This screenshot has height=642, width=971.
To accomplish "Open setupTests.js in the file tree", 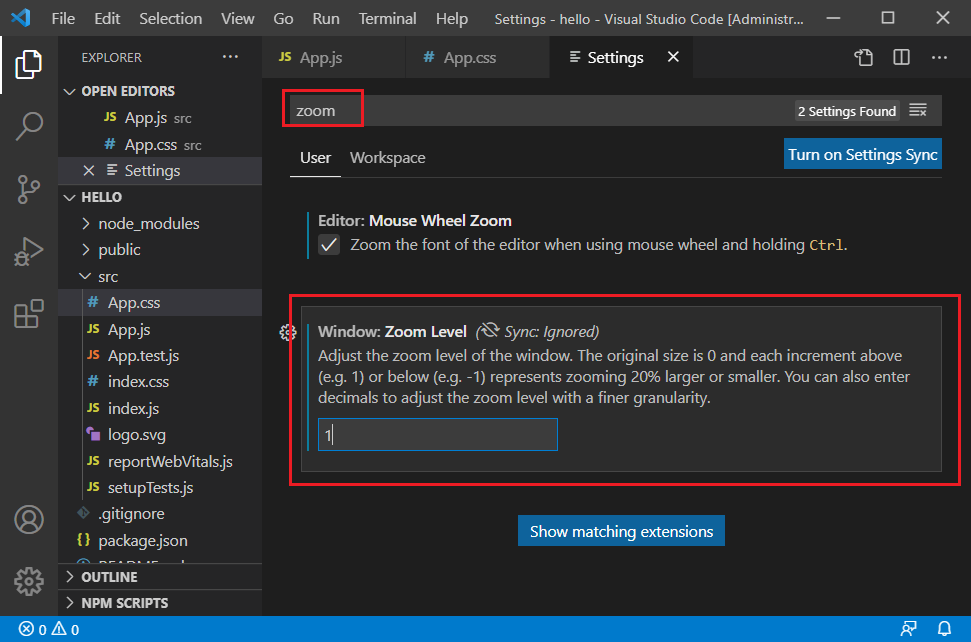I will 160,488.
